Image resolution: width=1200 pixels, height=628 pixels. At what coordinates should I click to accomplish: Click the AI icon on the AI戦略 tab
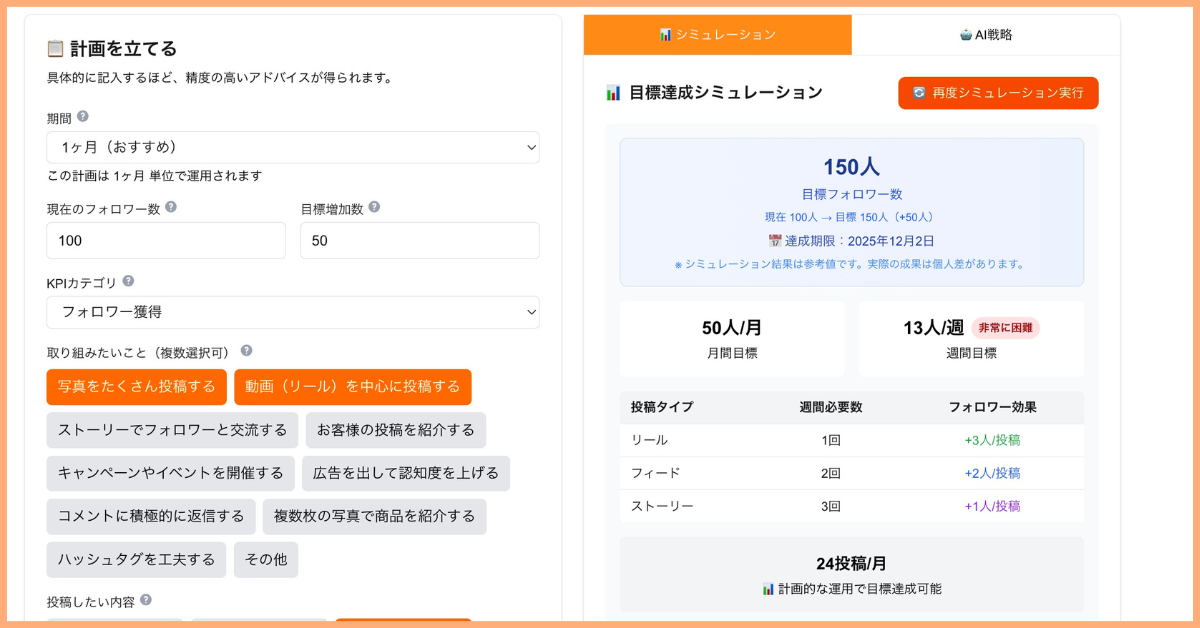point(965,34)
